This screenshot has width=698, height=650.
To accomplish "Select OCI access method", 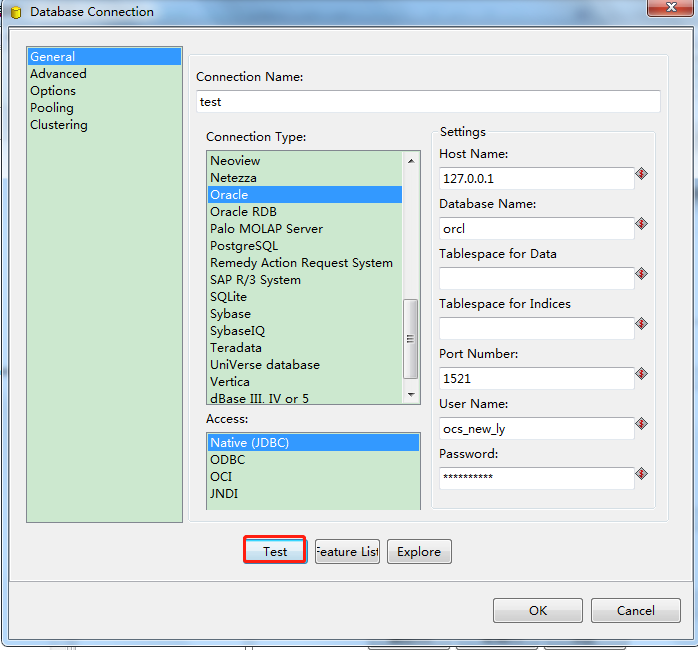I will point(313,476).
